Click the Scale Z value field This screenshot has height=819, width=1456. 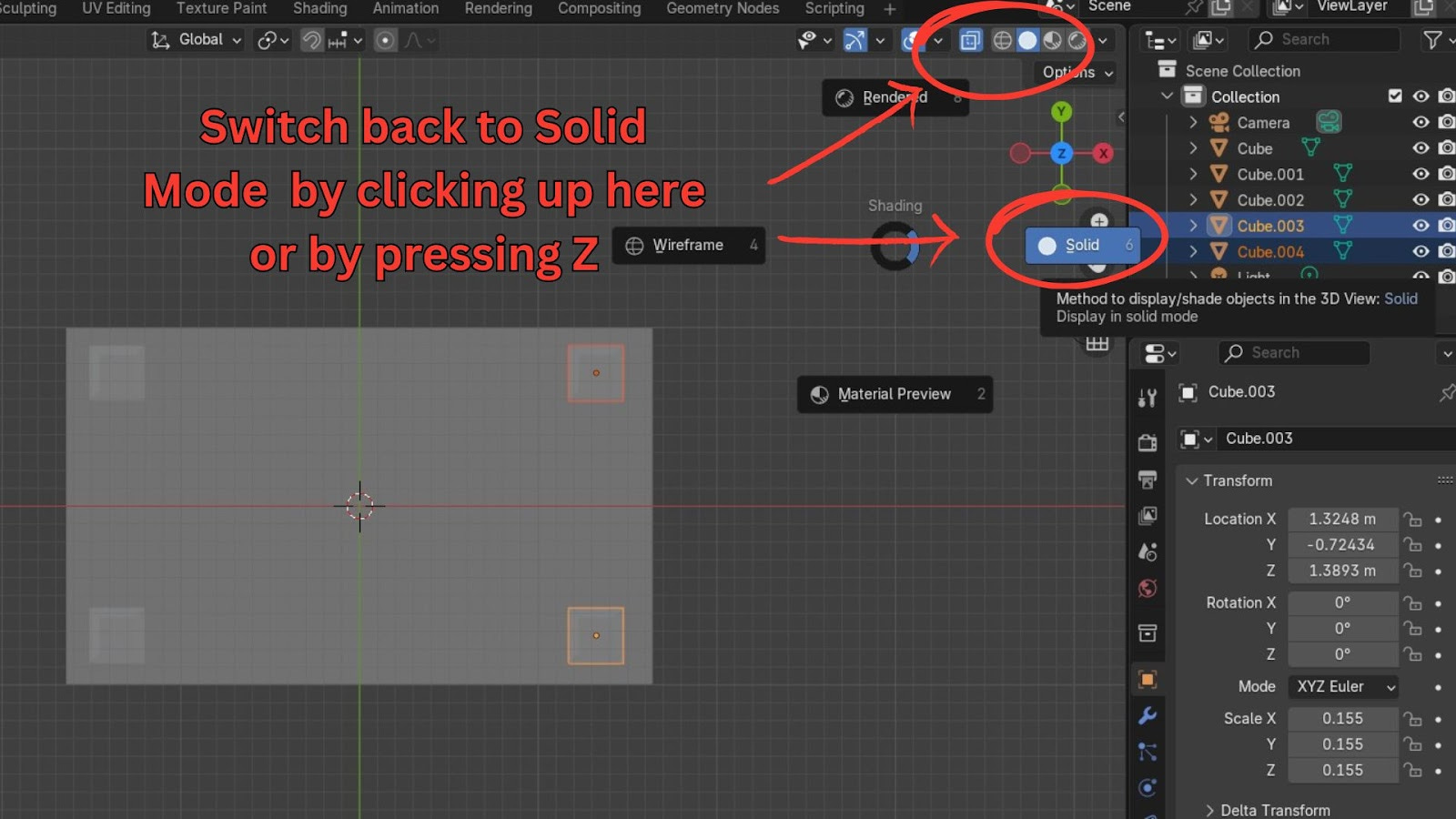1342,770
